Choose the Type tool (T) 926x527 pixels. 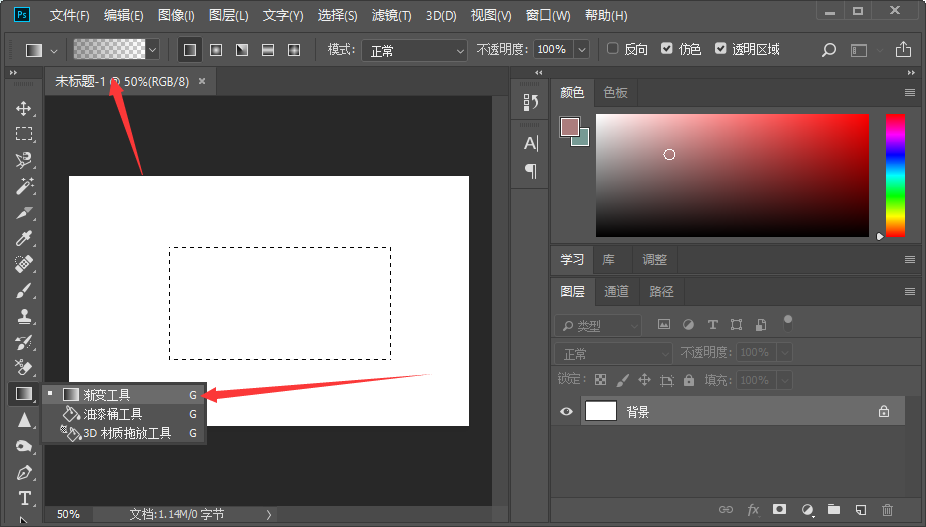[x=24, y=498]
